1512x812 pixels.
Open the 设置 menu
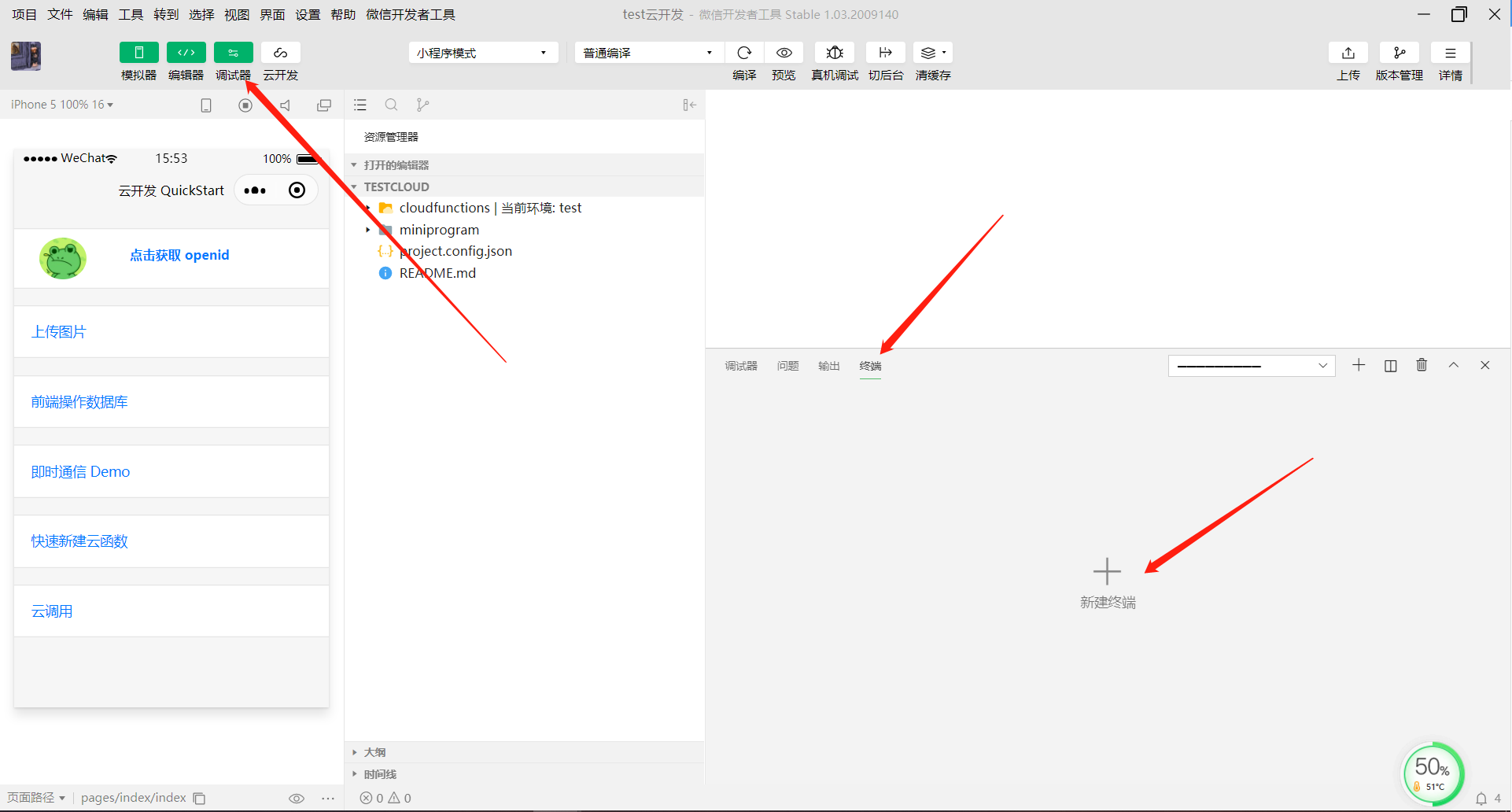point(308,14)
